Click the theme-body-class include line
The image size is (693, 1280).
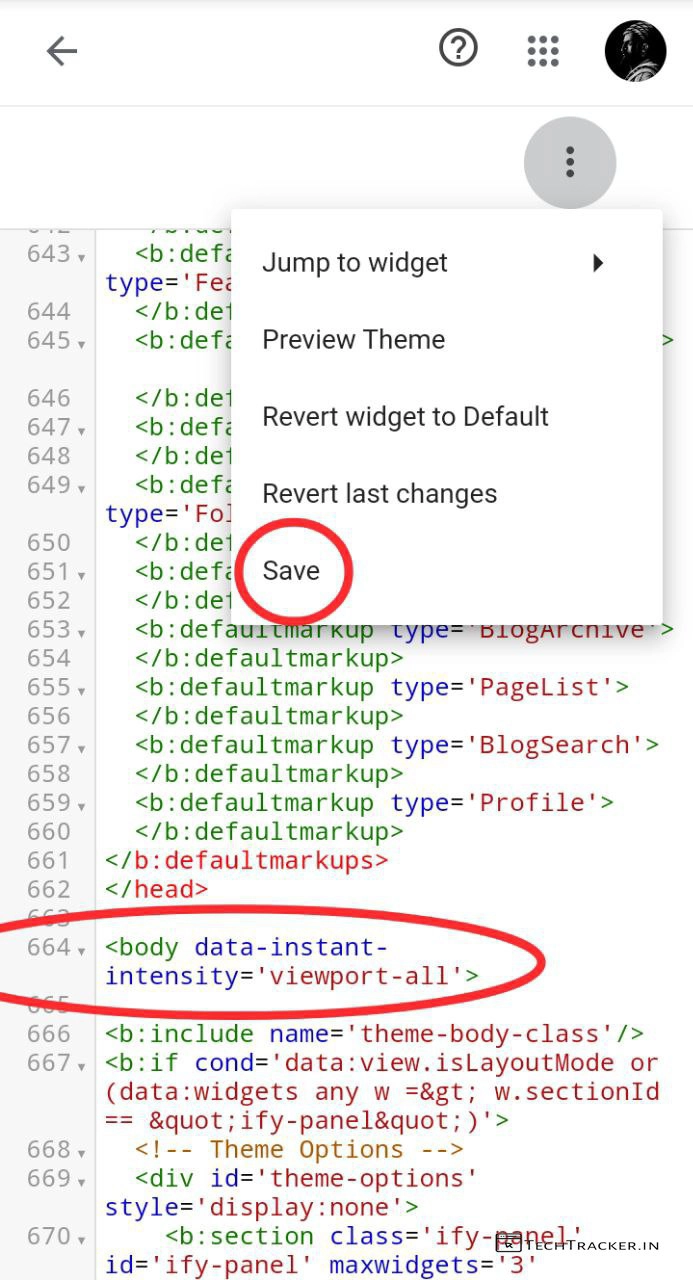click(x=373, y=1034)
